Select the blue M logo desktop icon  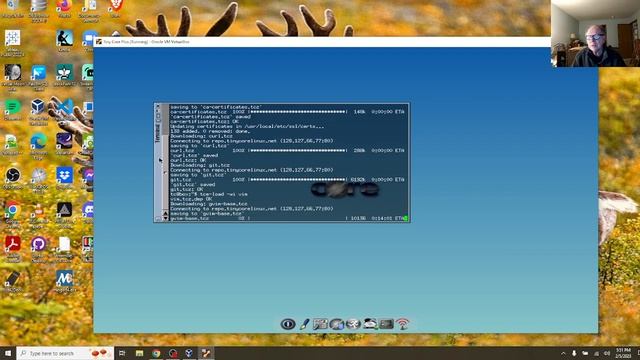click(64, 278)
